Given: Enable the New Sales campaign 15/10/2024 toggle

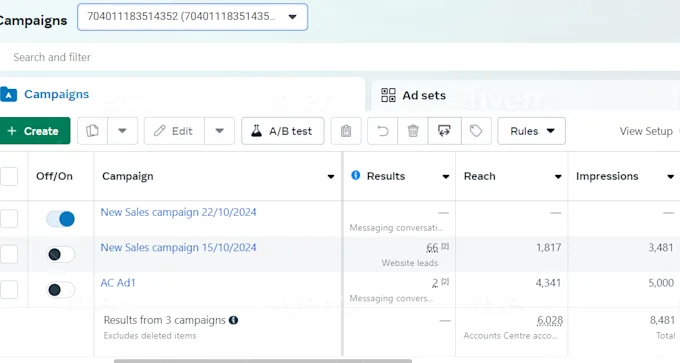Looking at the screenshot, I should (60, 254).
